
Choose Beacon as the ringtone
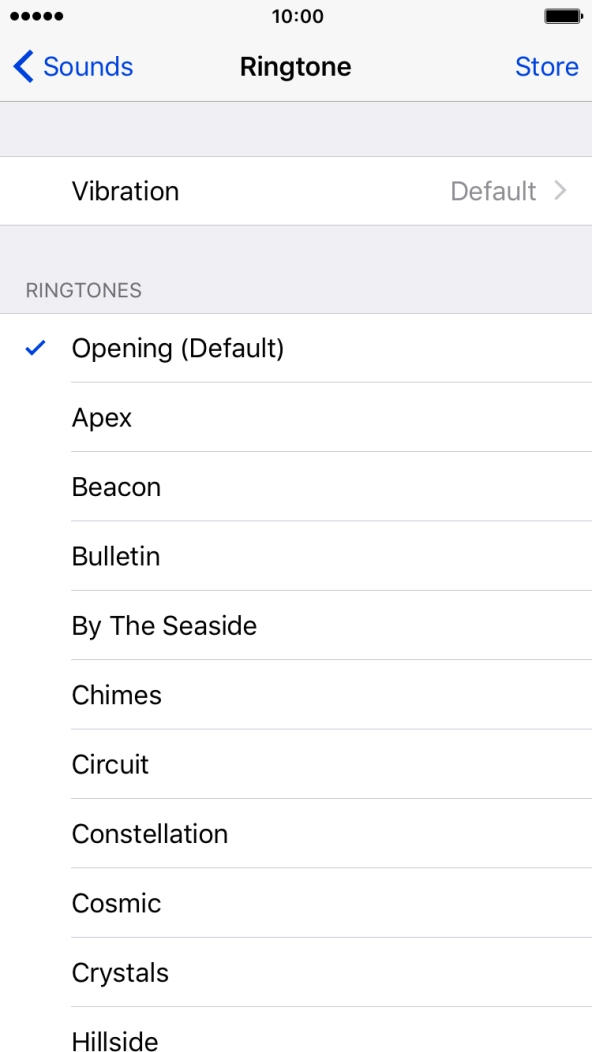(x=117, y=487)
